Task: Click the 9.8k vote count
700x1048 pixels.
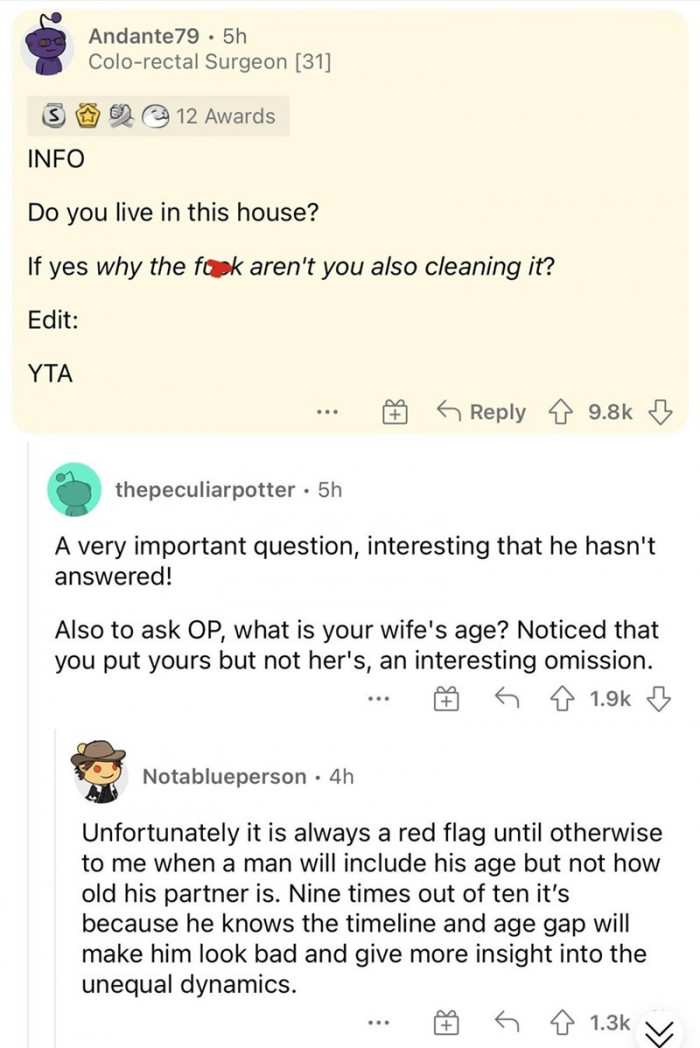Action: [609, 412]
